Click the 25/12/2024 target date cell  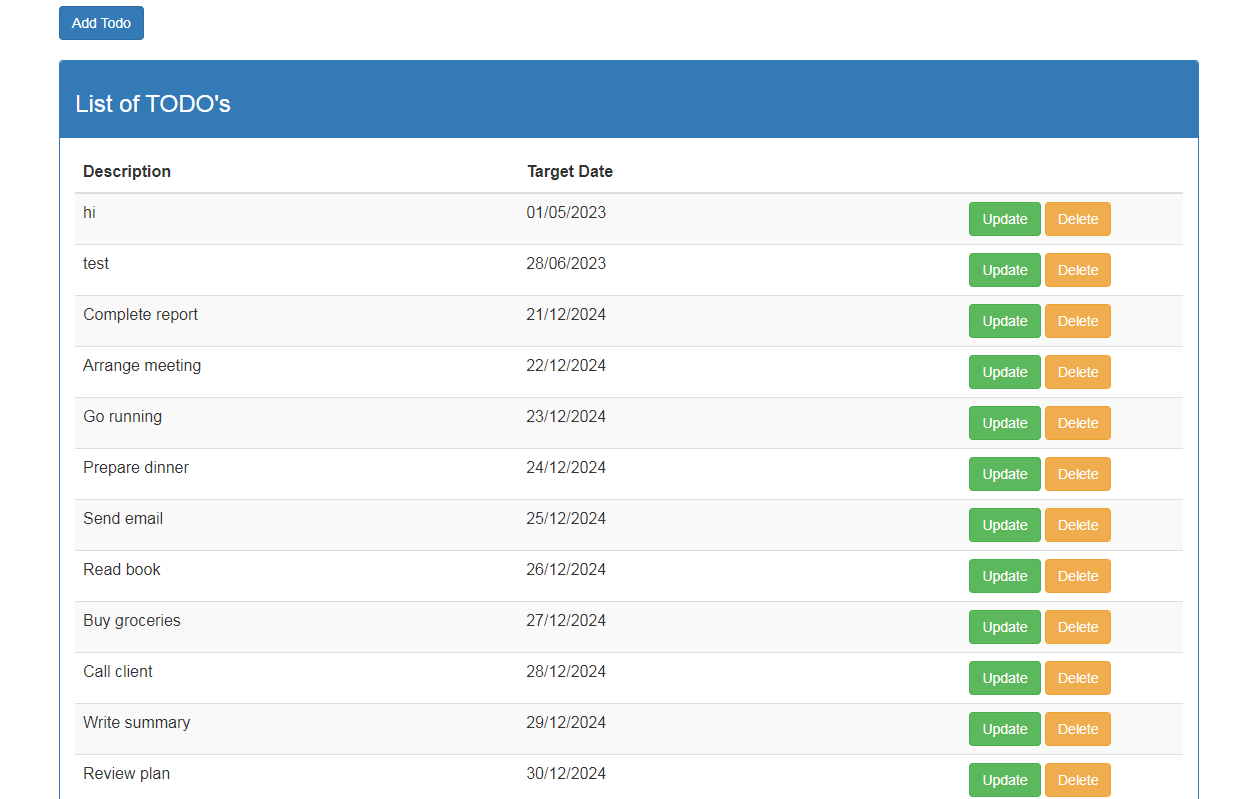coord(566,518)
